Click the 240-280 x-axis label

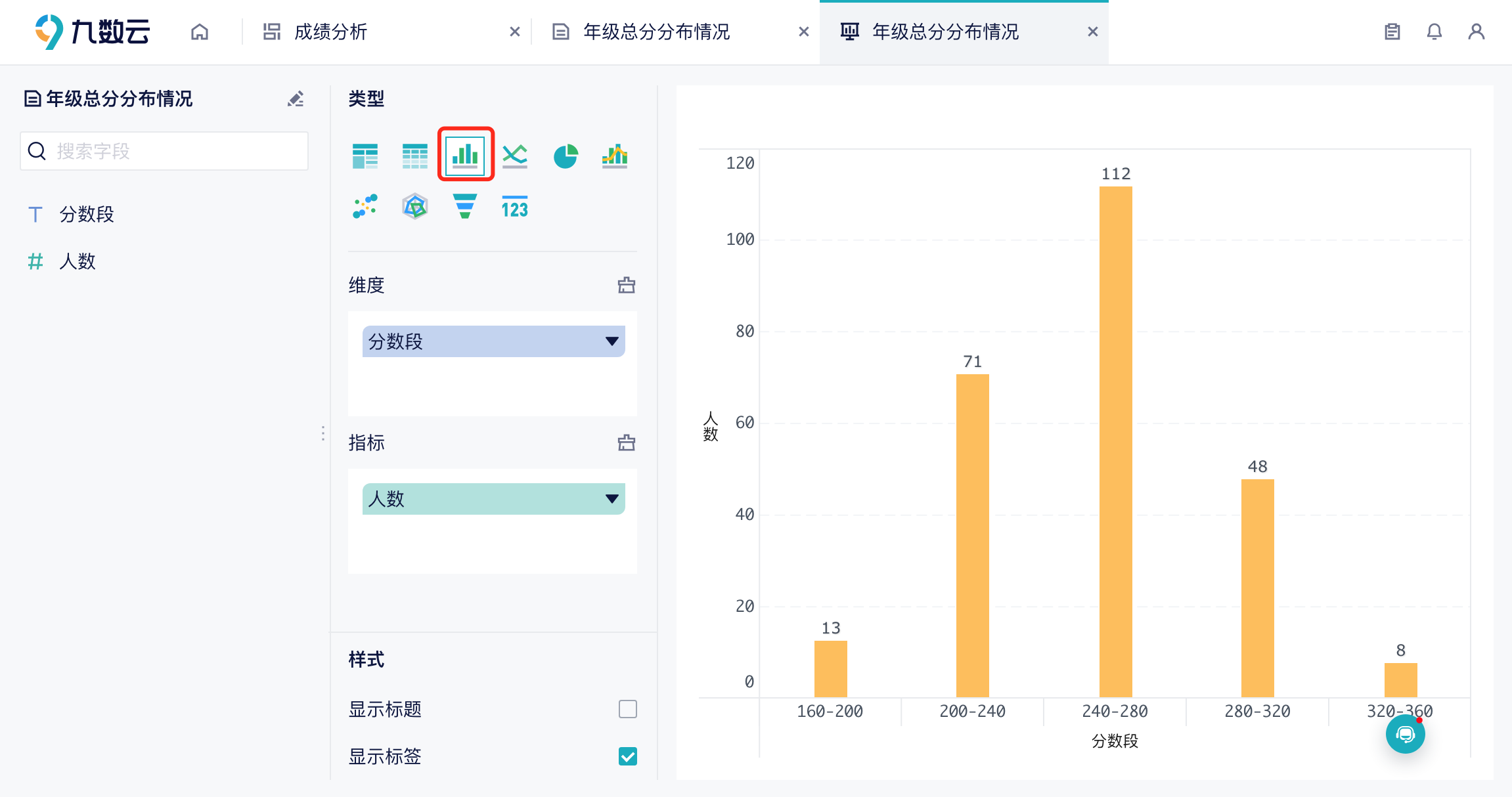(1115, 711)
